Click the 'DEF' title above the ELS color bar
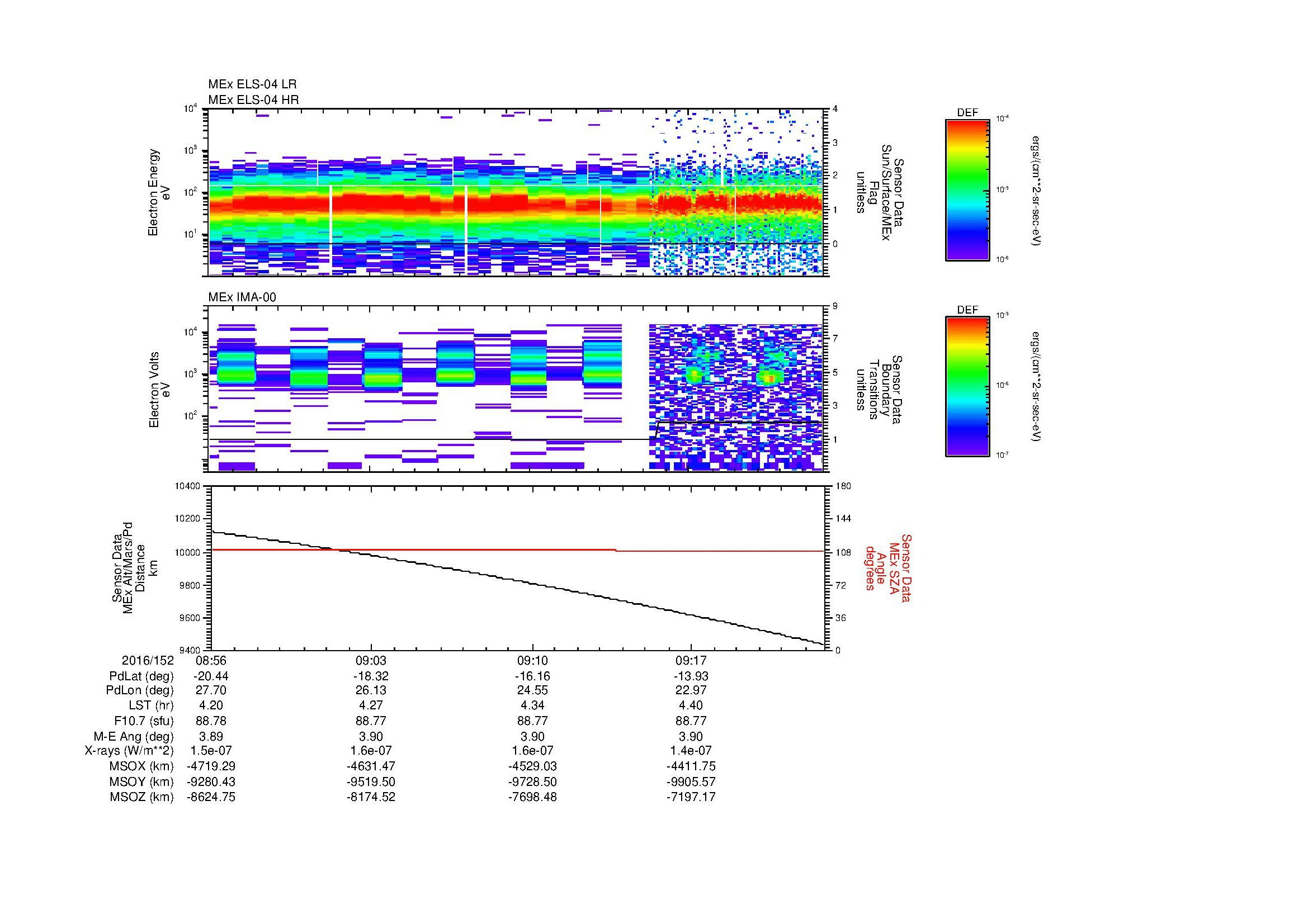Screen dimensions: 1308x924 pyautogui.click(x=967, y=113)
